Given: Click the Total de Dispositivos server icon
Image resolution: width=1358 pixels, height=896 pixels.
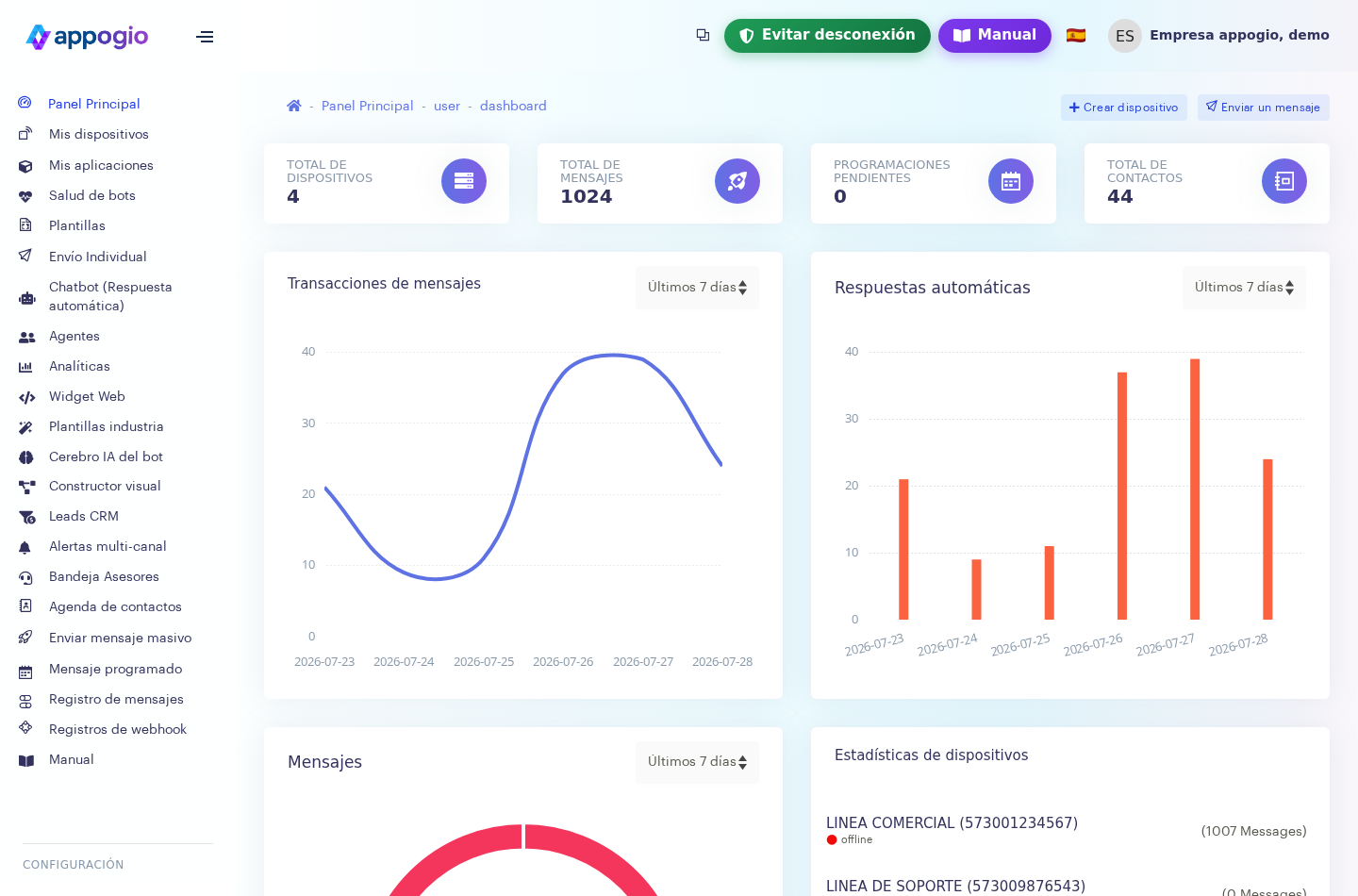Looking at the screenshot, I should click(464, 181).
